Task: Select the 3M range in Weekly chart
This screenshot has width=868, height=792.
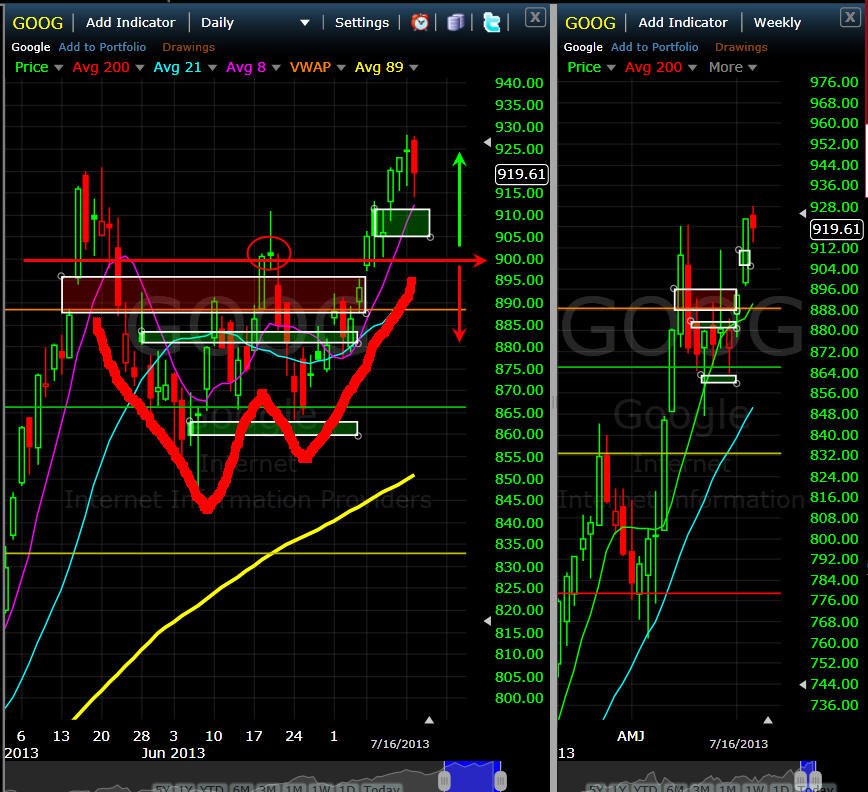Action: point(701,788)
